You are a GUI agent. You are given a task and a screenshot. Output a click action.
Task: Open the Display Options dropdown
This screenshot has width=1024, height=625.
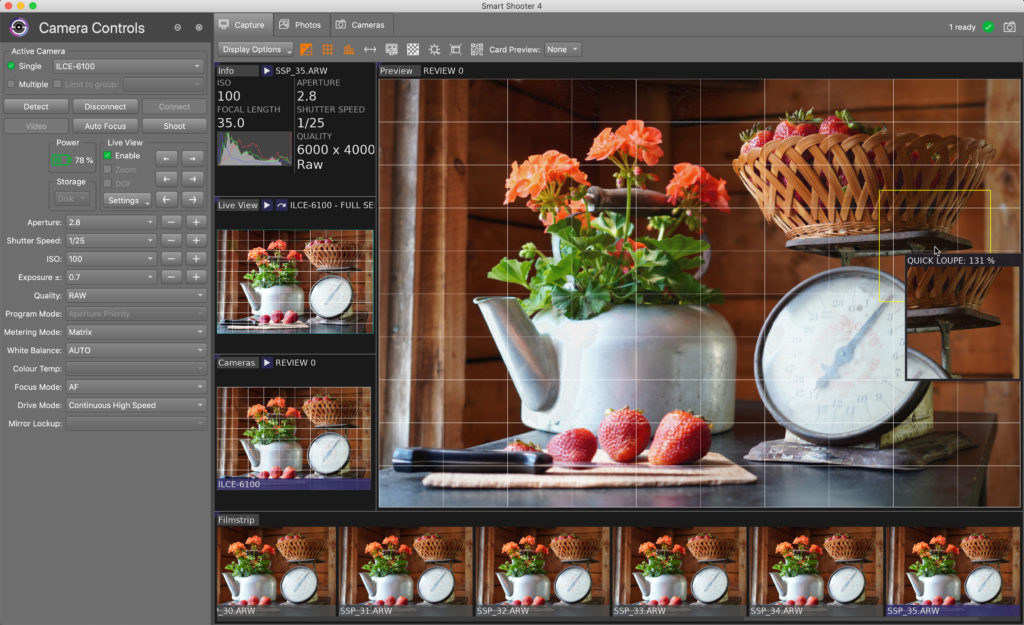pos(255,49)
